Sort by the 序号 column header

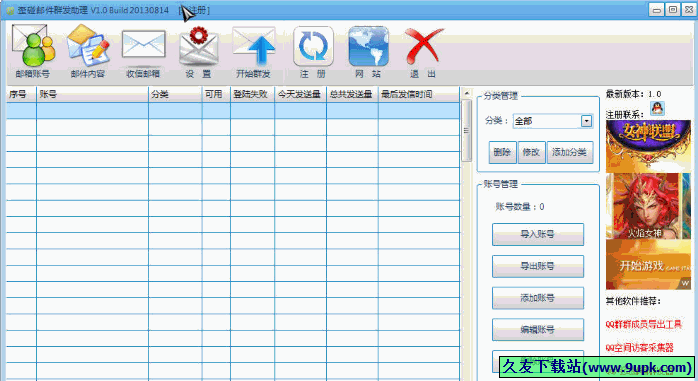point(21,94)
